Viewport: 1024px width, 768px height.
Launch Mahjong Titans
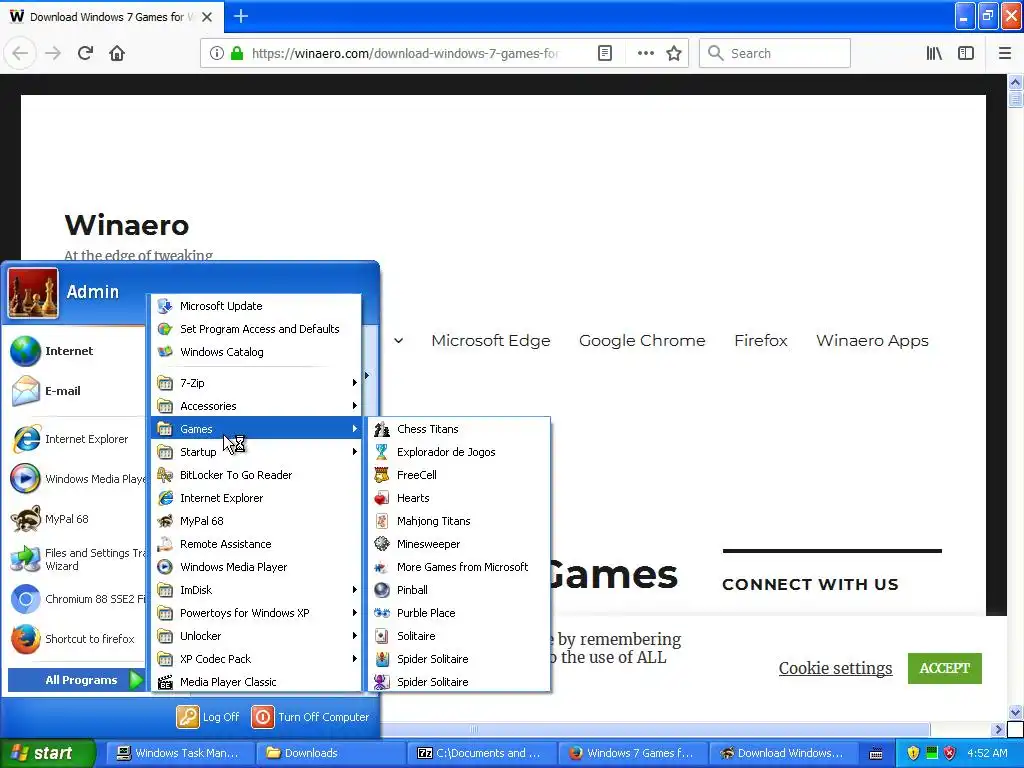(x=459, y=521)
